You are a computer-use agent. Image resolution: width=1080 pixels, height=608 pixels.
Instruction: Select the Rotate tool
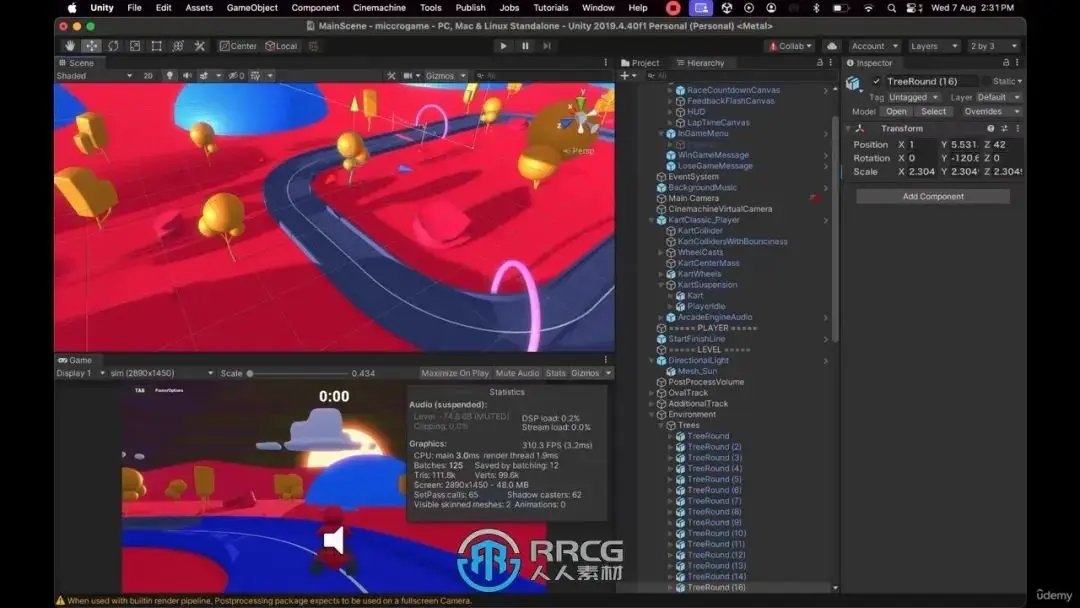(x=113, y=46)
